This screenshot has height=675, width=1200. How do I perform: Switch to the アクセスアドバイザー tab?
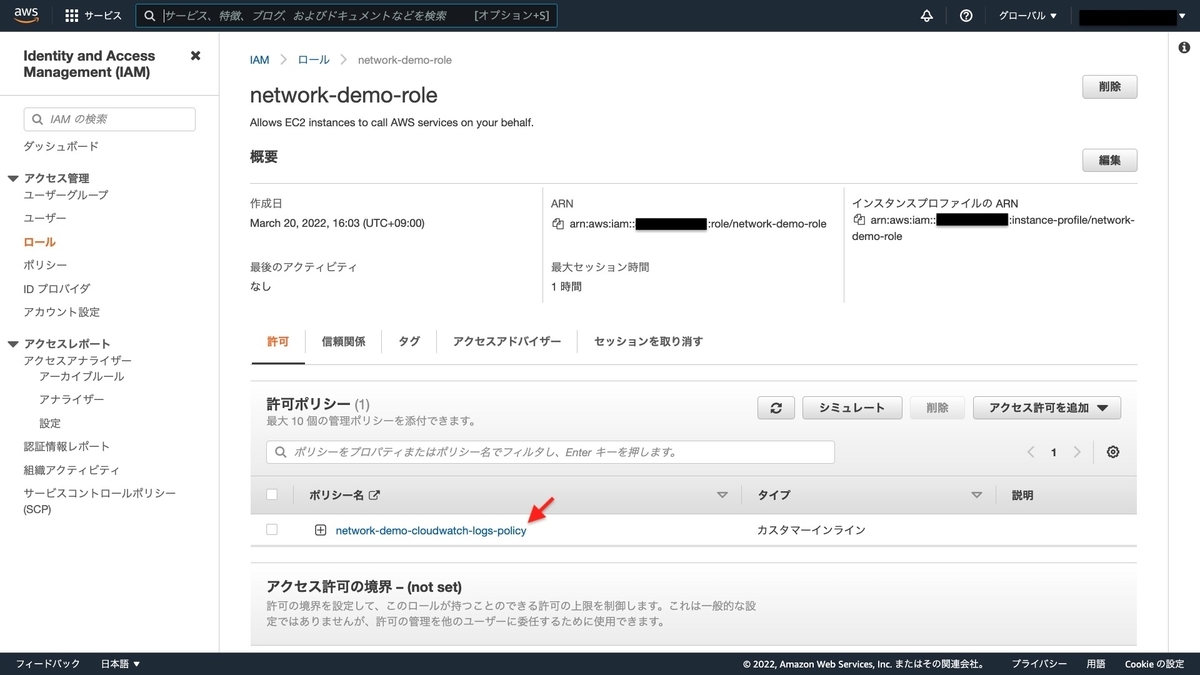(x=507, y=341)
